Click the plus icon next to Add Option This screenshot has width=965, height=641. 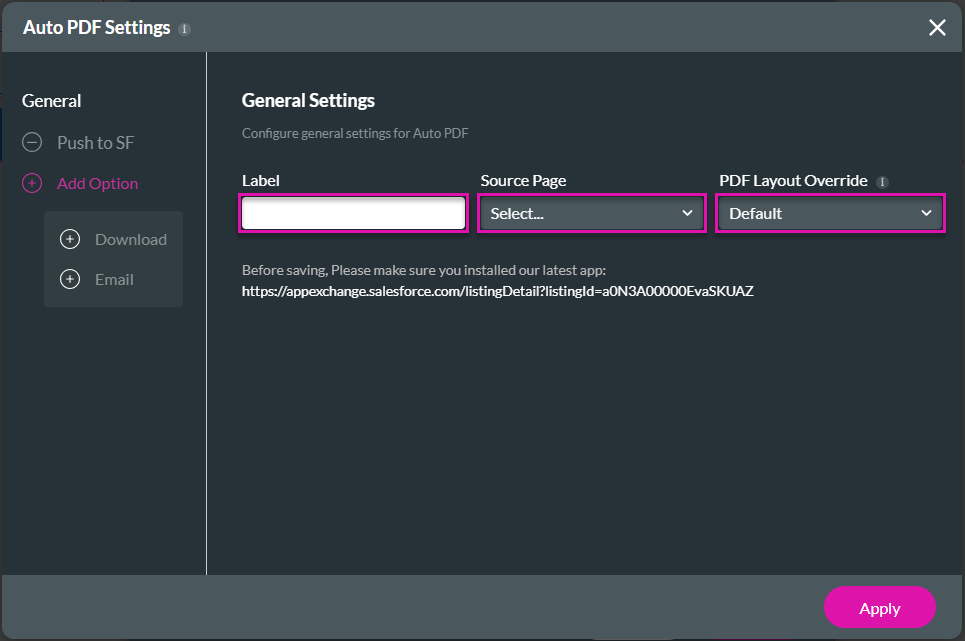31,183
